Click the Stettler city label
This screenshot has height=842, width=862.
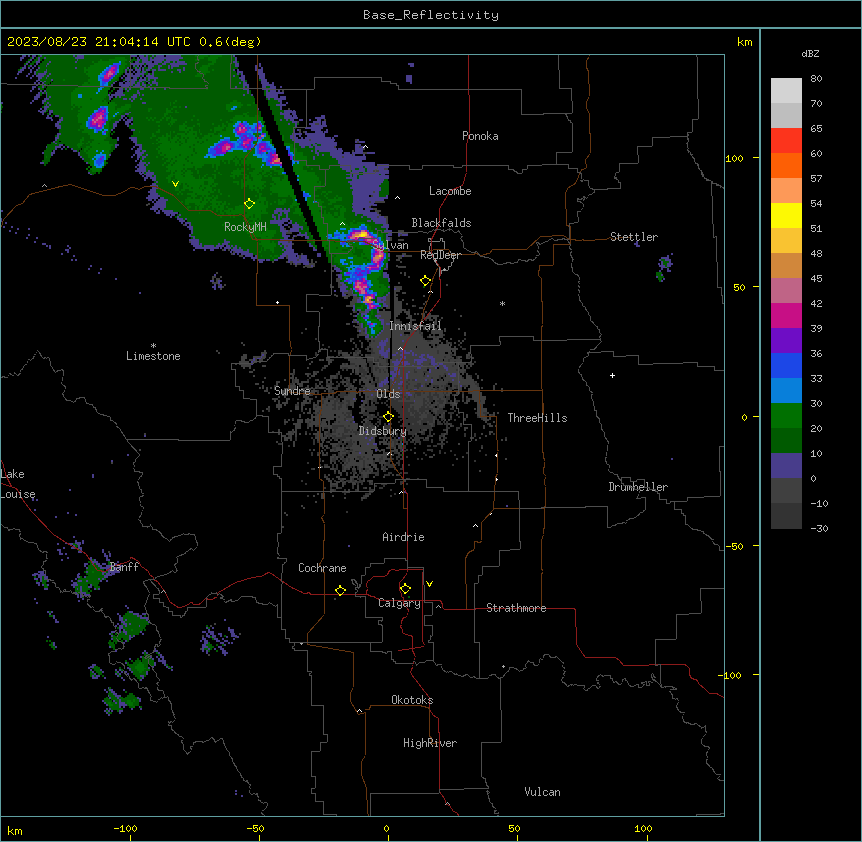[634, 237]
